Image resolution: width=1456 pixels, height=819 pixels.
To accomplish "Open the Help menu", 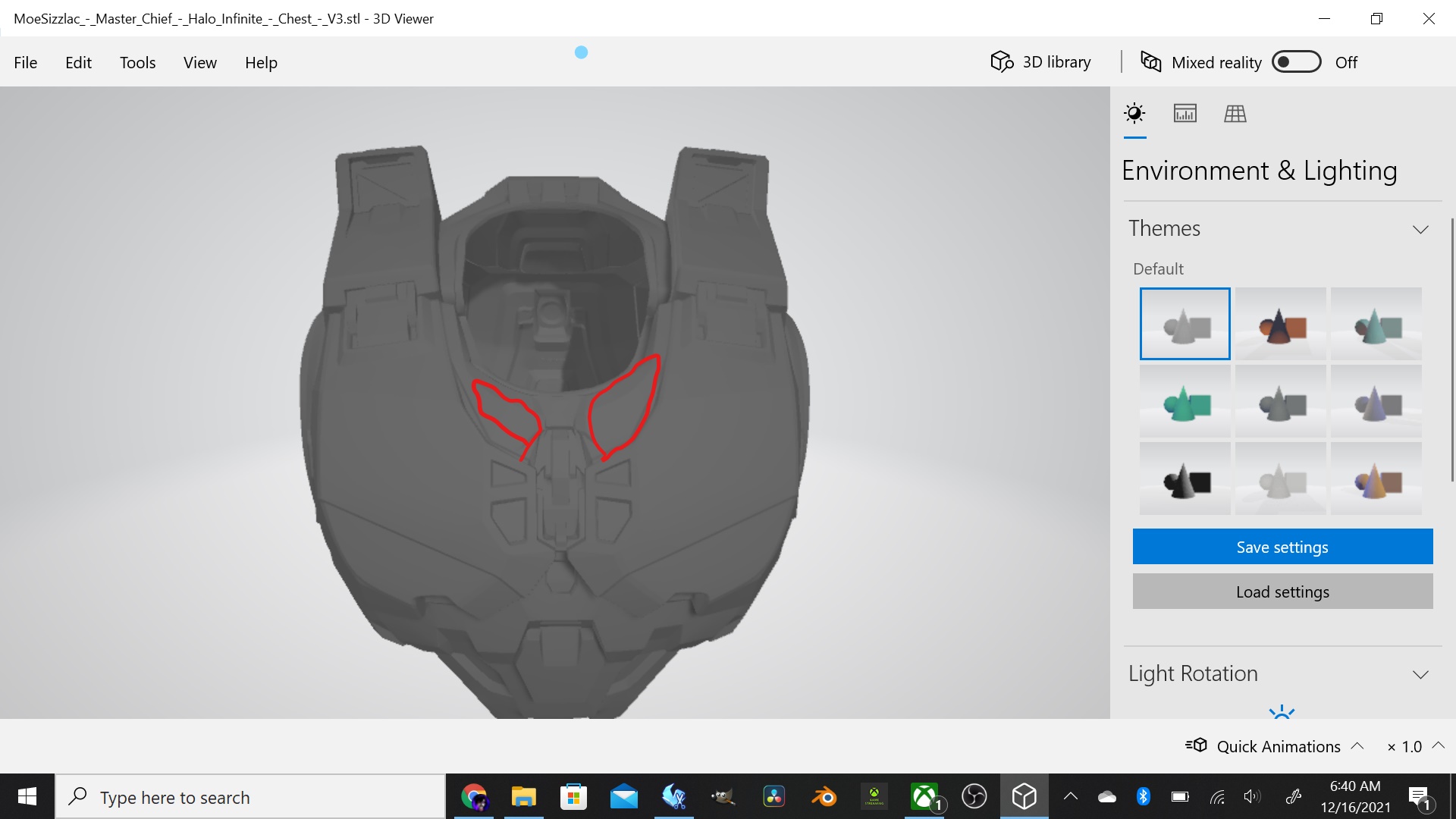I will (261, 62).
